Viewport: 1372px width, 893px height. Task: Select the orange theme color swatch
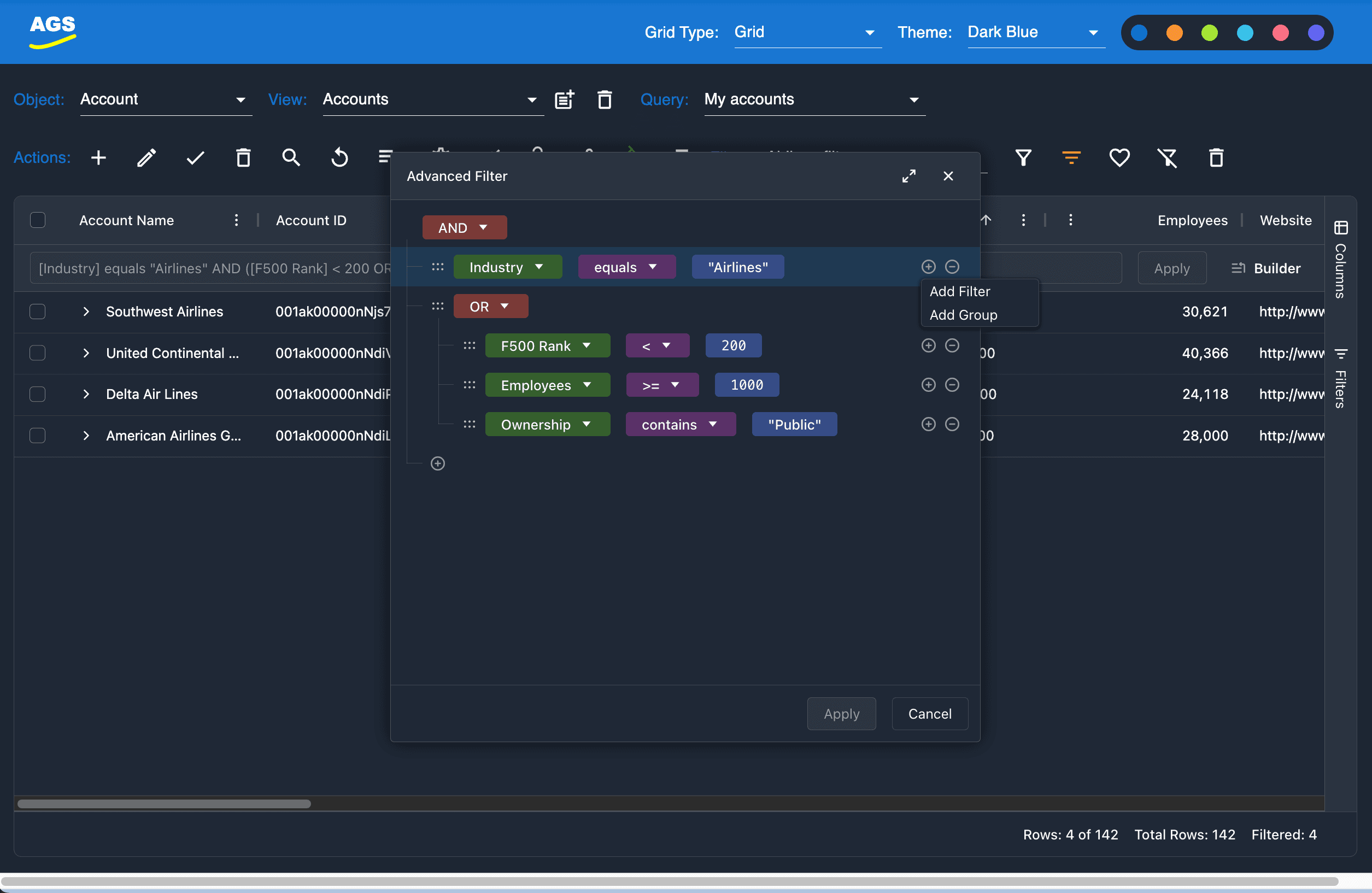coord(1174,32)
